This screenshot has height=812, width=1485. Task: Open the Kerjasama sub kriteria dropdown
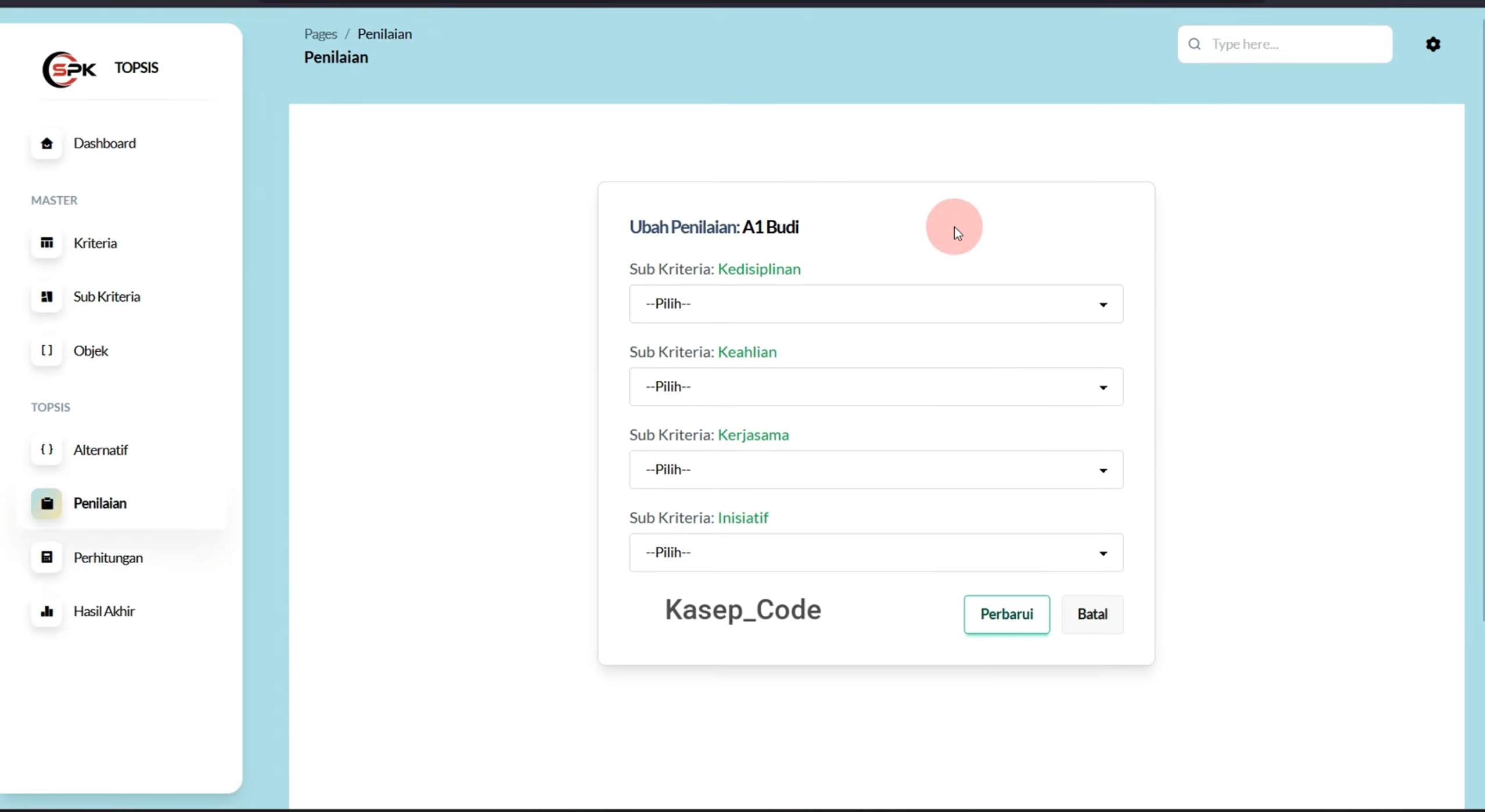pyautogui.click(x=876, y=470)
